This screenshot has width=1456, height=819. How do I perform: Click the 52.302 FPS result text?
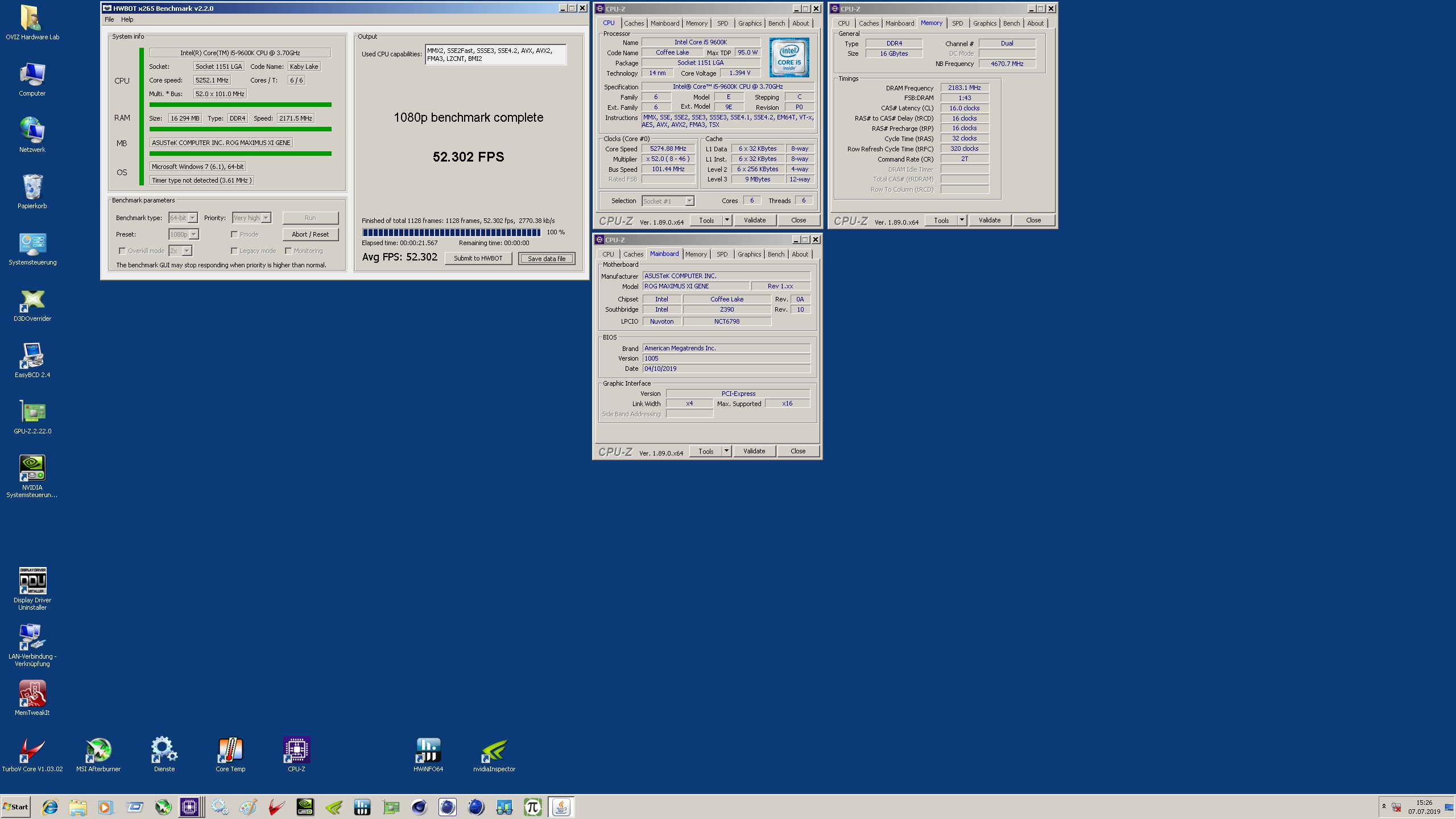(x=468, y=157)
